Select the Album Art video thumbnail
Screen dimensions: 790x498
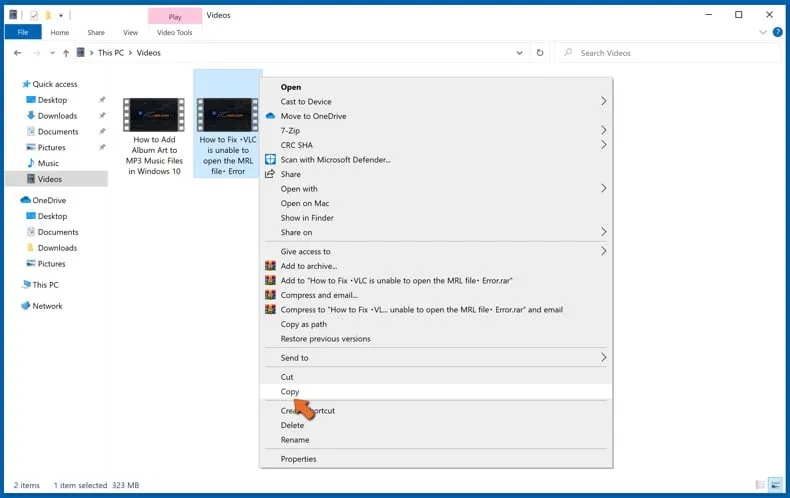(x=154, y=115)
